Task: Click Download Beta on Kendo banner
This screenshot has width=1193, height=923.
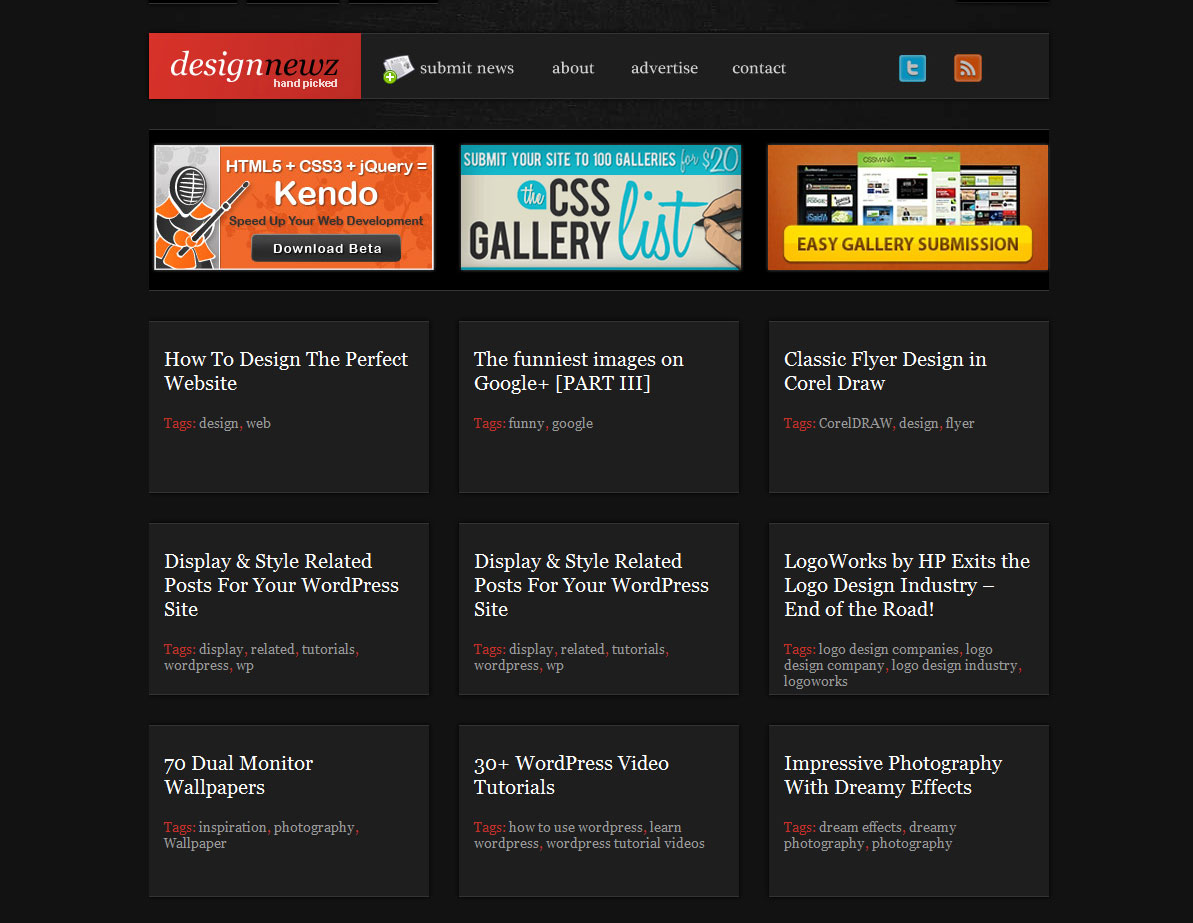Action: point(327,248)
